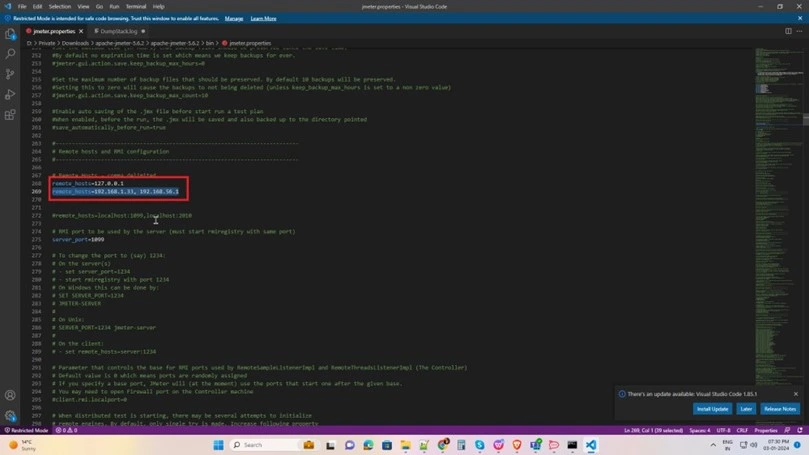Open Release Notes from notification
Screen dimensions: 809x455
pos(780,409)
